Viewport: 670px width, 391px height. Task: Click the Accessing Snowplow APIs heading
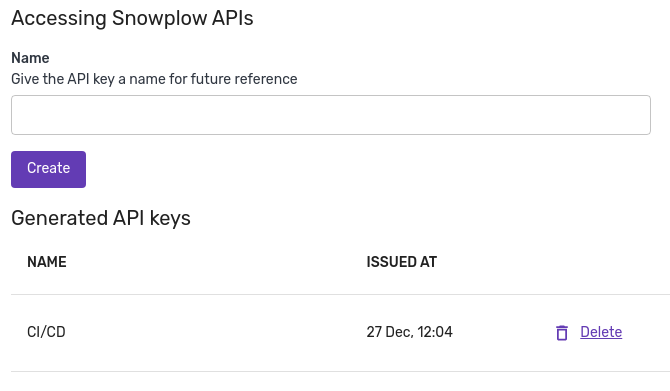(132, 18)
